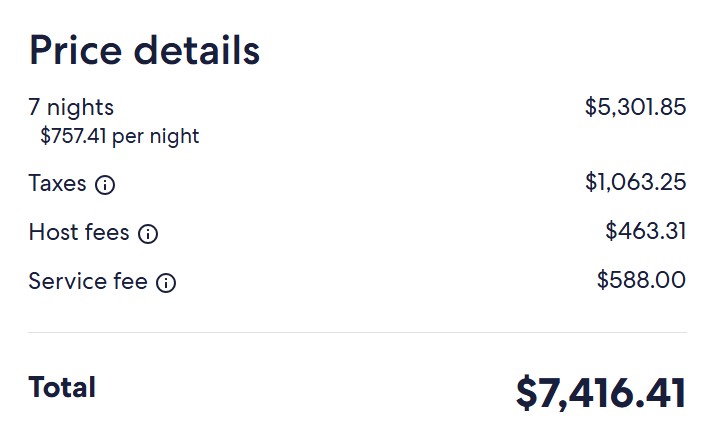Click the $463.31 host fees amount
The width and height of the screenshot is (714, 427).
[645, 231]
